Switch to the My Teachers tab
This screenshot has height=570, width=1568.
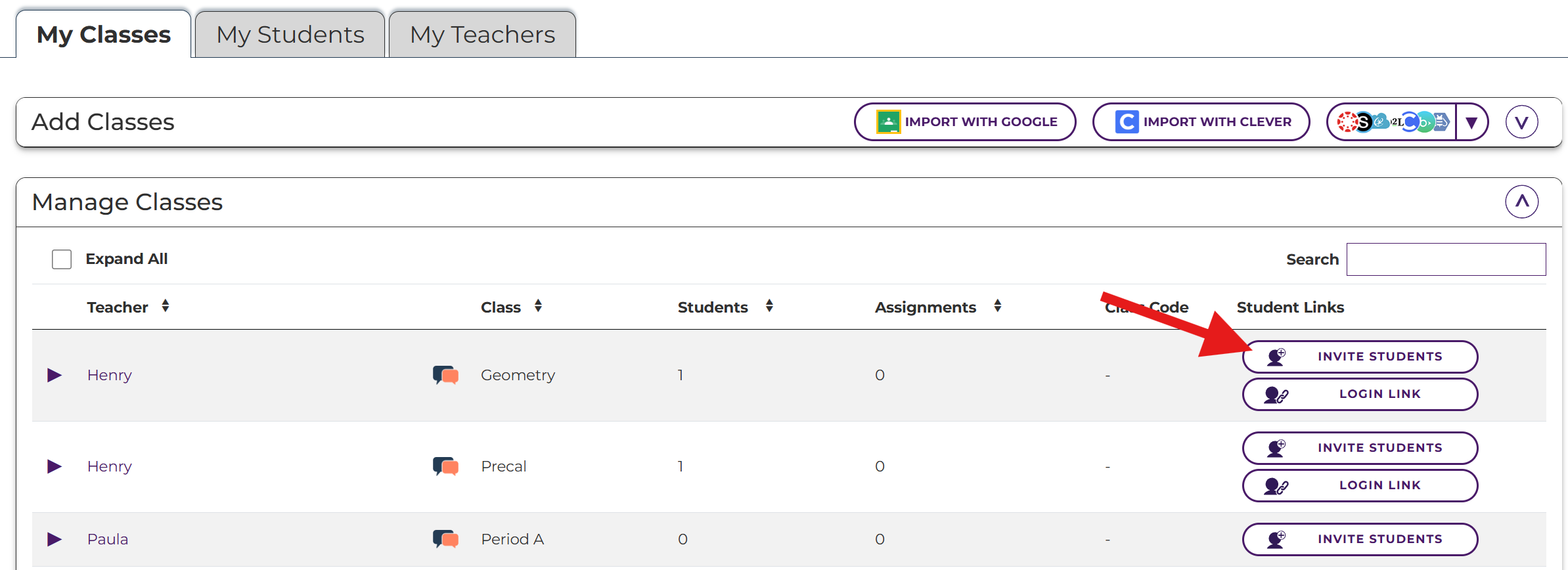coord(482,35)
